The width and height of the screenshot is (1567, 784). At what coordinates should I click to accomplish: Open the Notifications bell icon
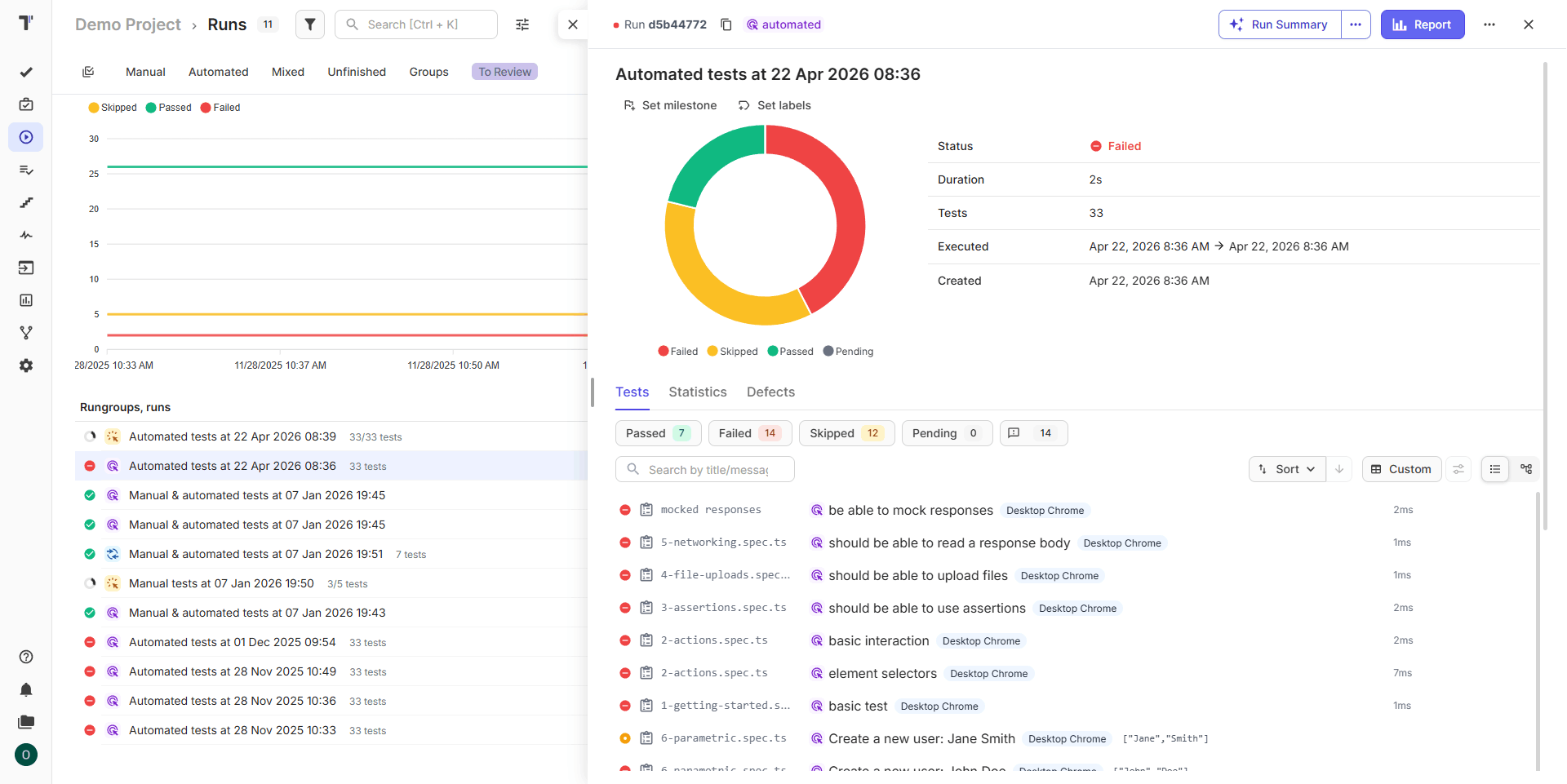26,689
